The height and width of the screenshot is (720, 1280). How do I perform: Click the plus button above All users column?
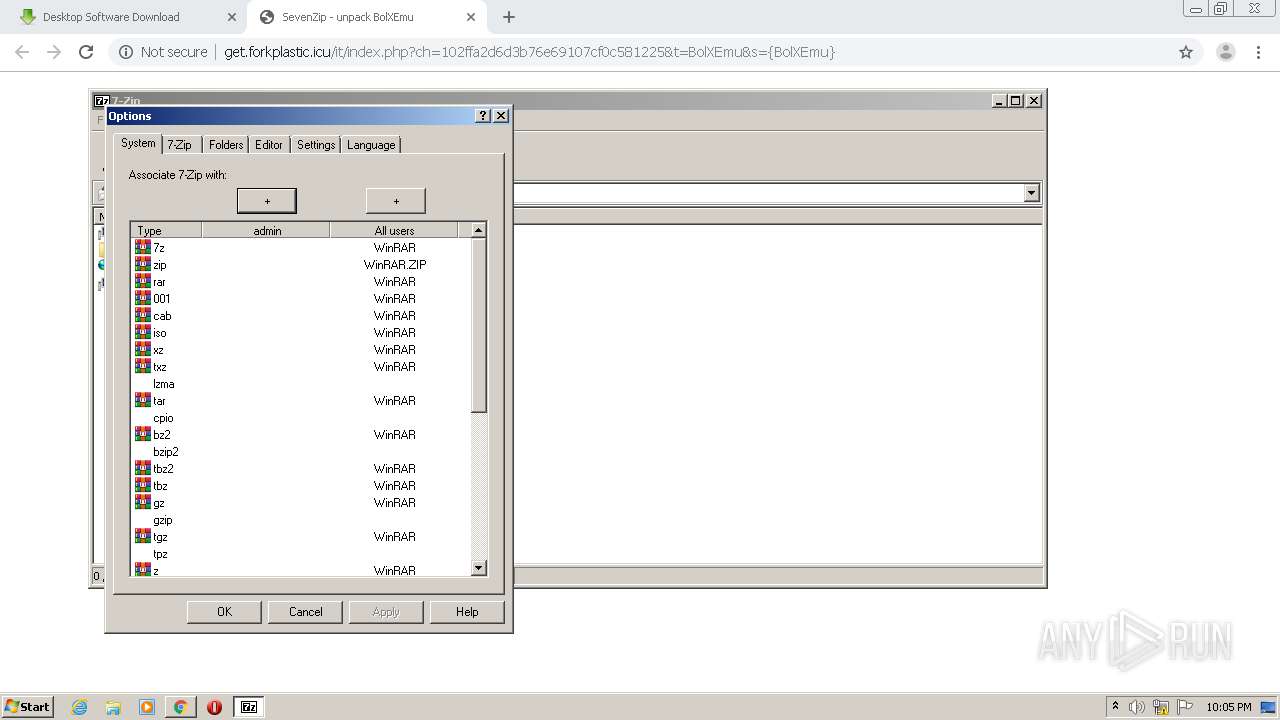[x=396, y=201]
